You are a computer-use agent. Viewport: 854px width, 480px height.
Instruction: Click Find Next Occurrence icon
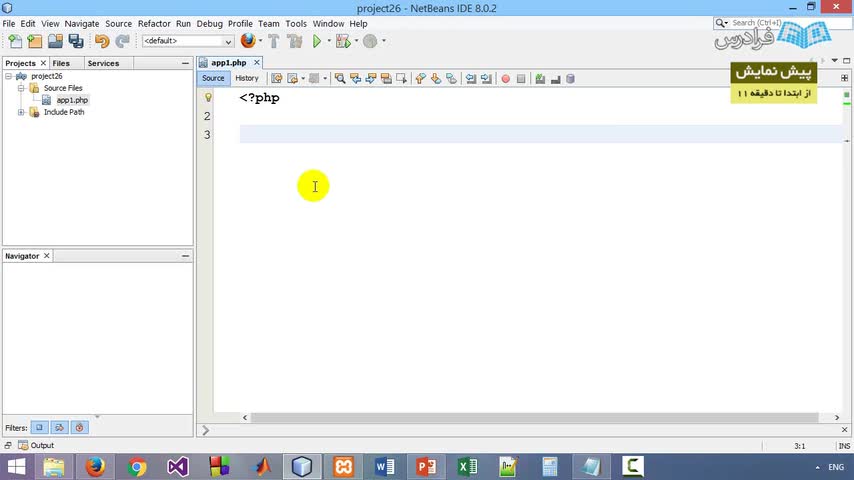pos(371,78)
